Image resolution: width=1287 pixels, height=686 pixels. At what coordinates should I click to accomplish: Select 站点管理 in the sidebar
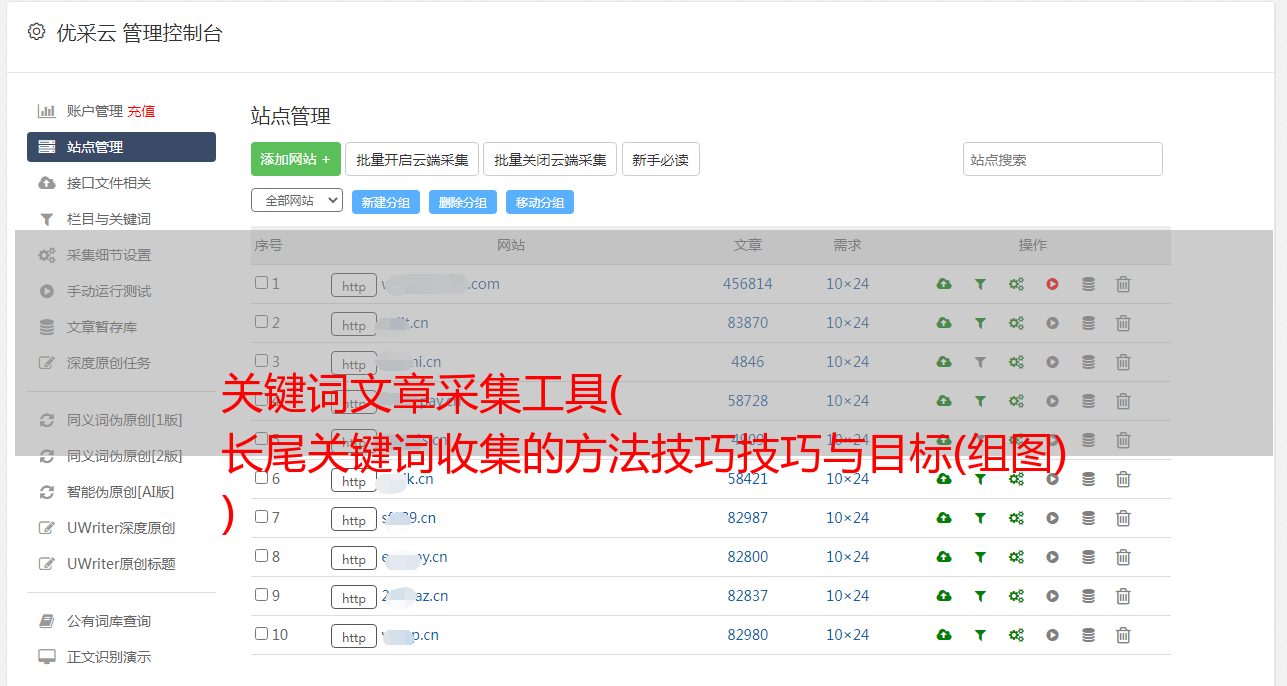pyautogui.click(x=121, y=147)
